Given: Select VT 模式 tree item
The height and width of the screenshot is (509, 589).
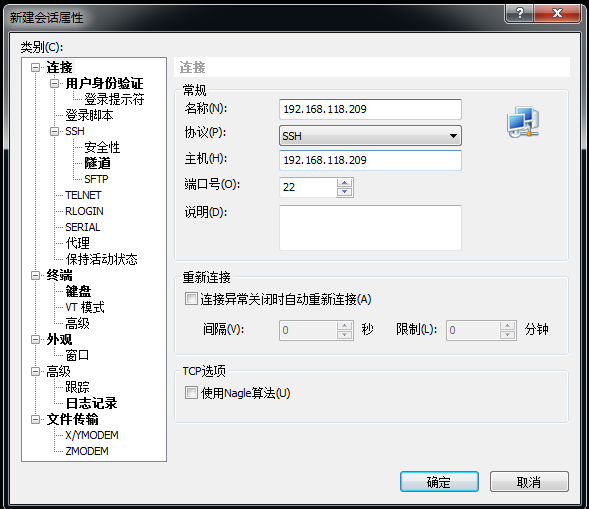Looking at the screenshot, I should [x=85, y=307].
